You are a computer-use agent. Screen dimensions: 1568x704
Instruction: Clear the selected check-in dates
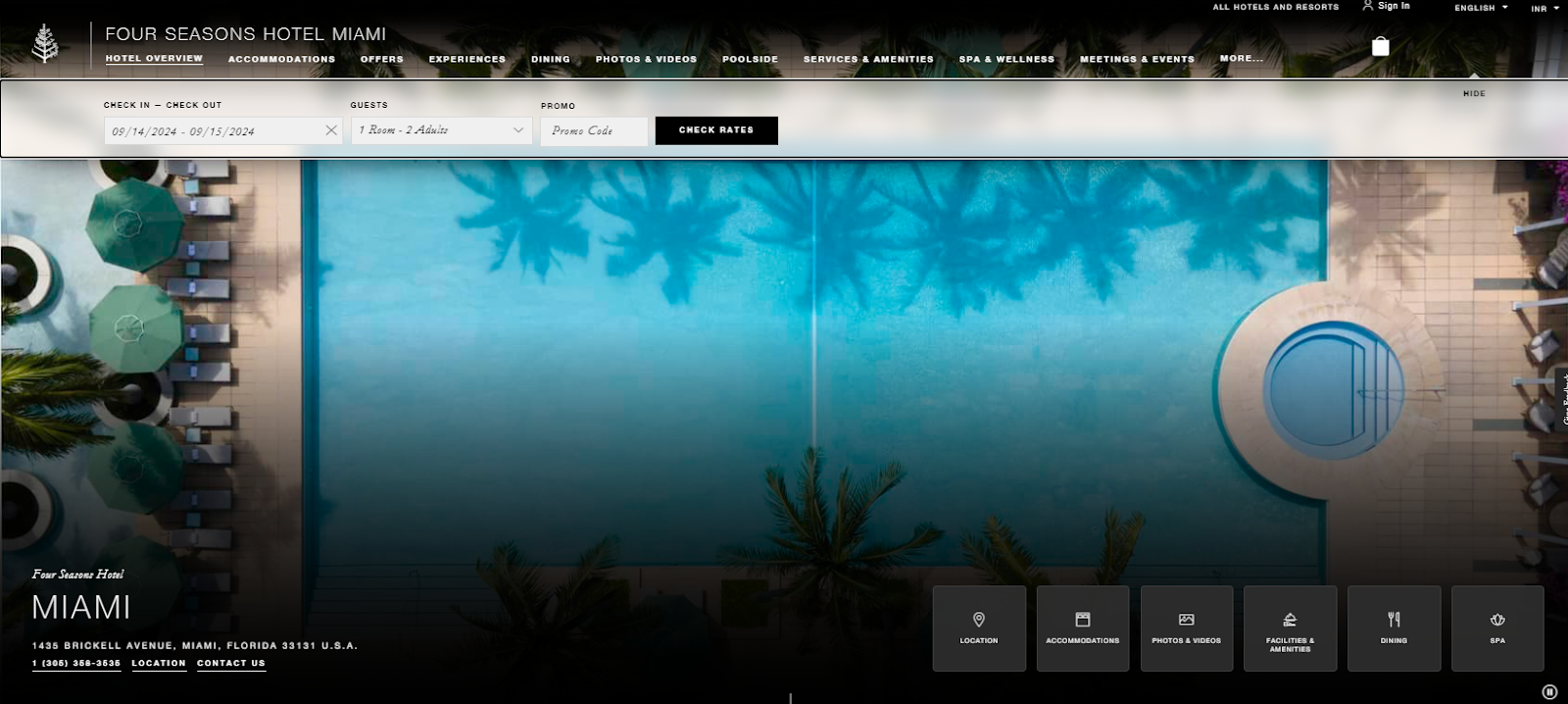tap(331, 130)
